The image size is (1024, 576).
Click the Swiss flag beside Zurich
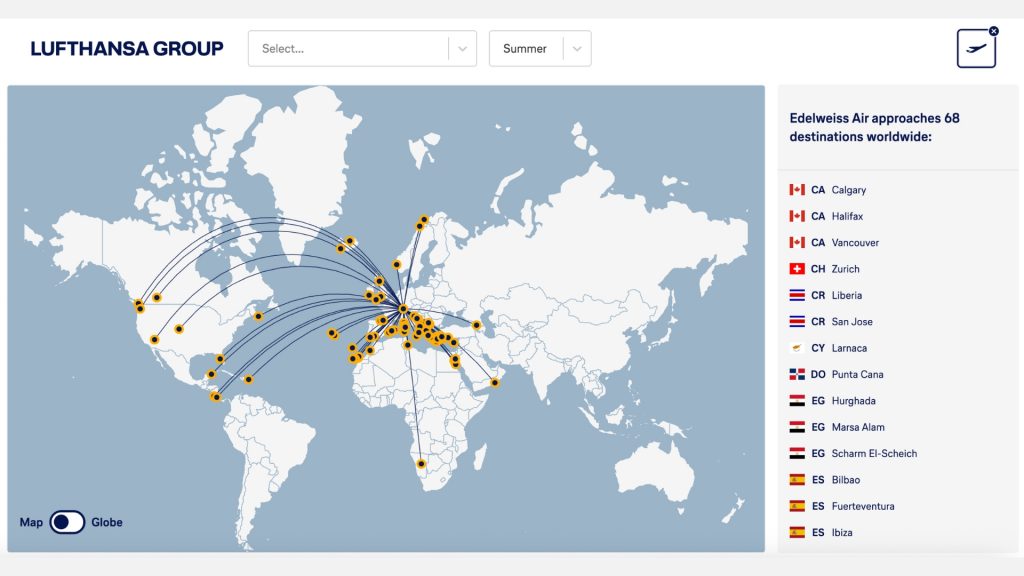(797, 268)
